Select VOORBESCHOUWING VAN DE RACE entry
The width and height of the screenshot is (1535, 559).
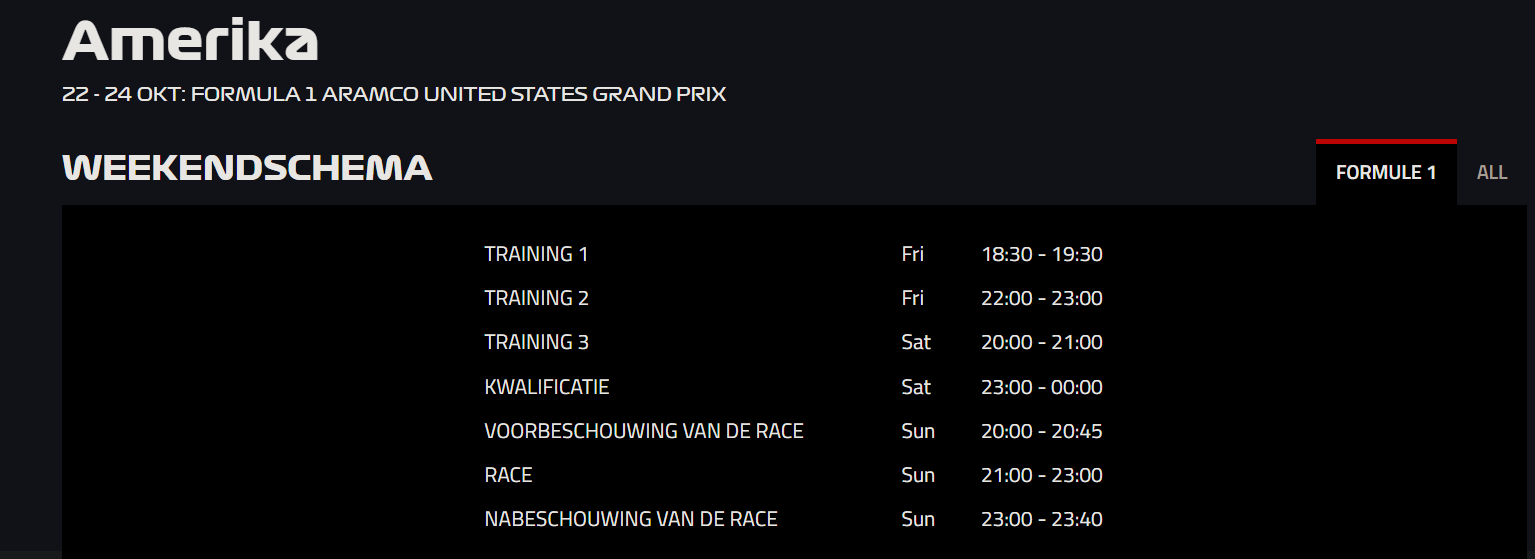tap(793, 431)
